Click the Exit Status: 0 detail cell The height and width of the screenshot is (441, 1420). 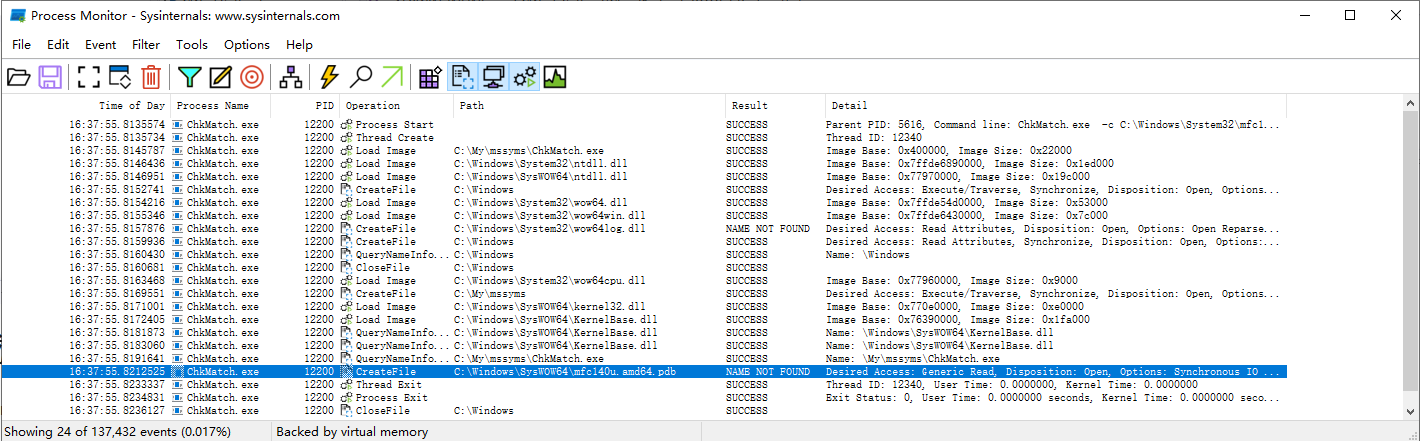1052,398
